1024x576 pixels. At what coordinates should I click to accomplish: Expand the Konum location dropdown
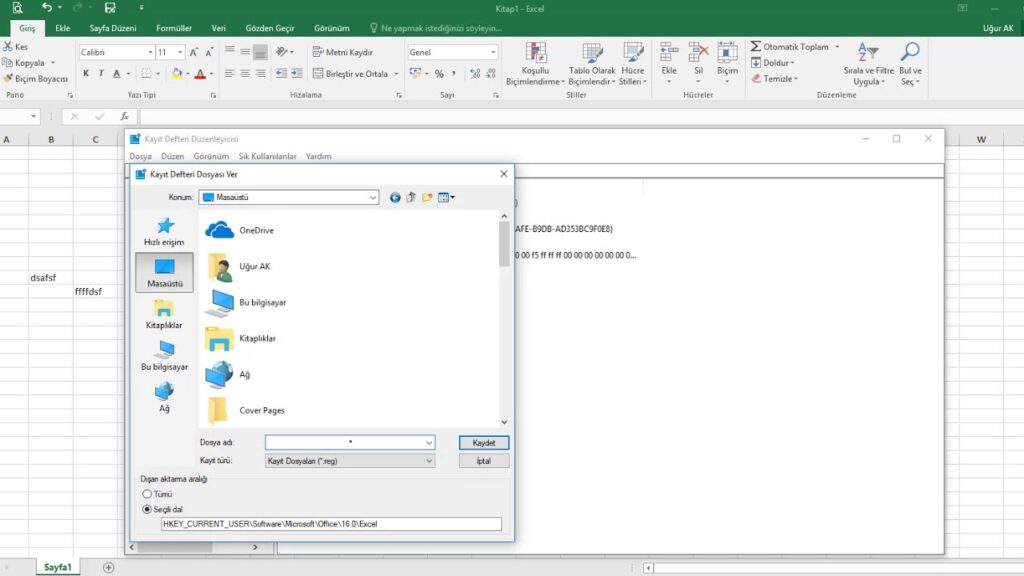point(373,198)
